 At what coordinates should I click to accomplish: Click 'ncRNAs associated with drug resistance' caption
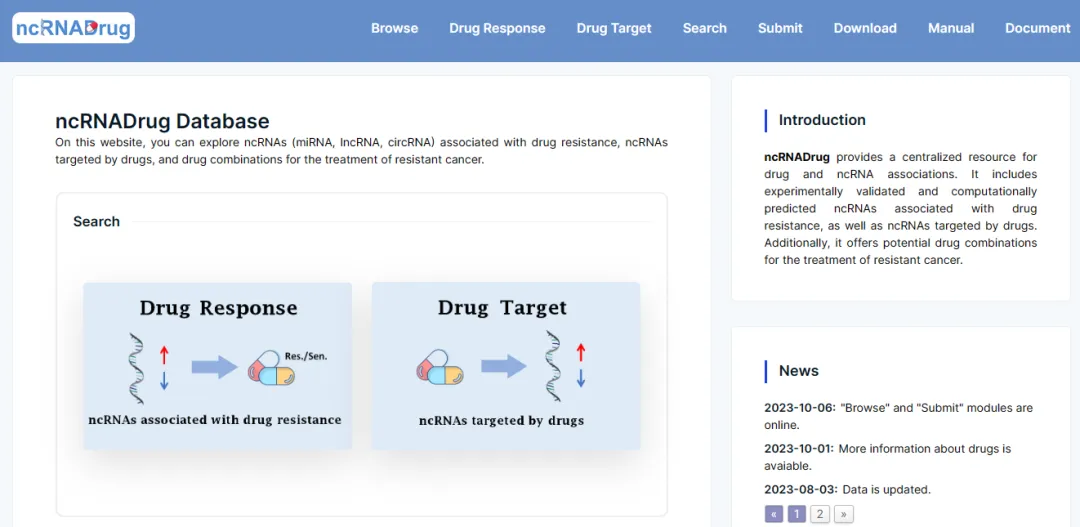pyautogui.click(x=215, y=420)
